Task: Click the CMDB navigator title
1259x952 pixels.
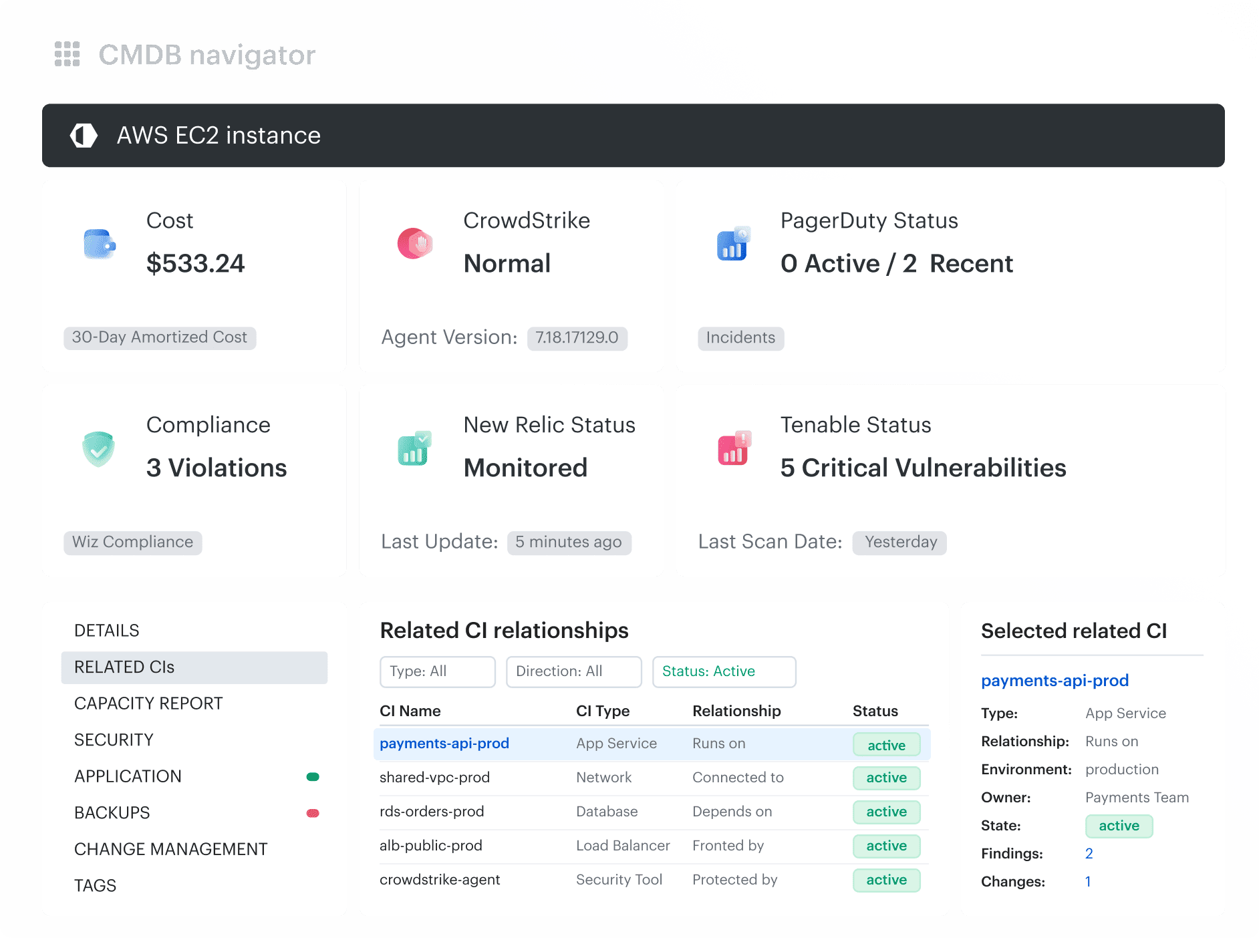Action: pyautogui.click(x=207, y=55)
